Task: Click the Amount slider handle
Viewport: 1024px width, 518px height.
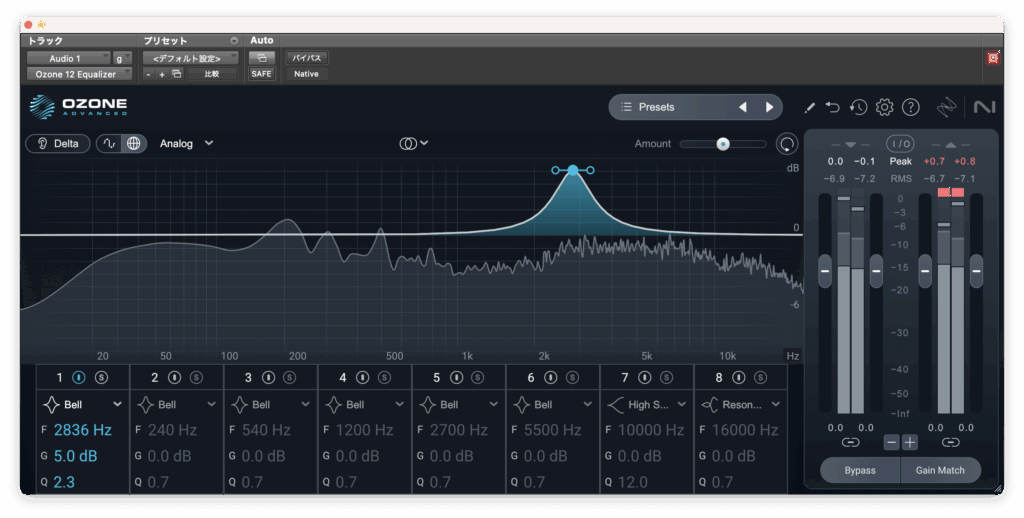Action: pyautogui.click(x=722, y=144)
